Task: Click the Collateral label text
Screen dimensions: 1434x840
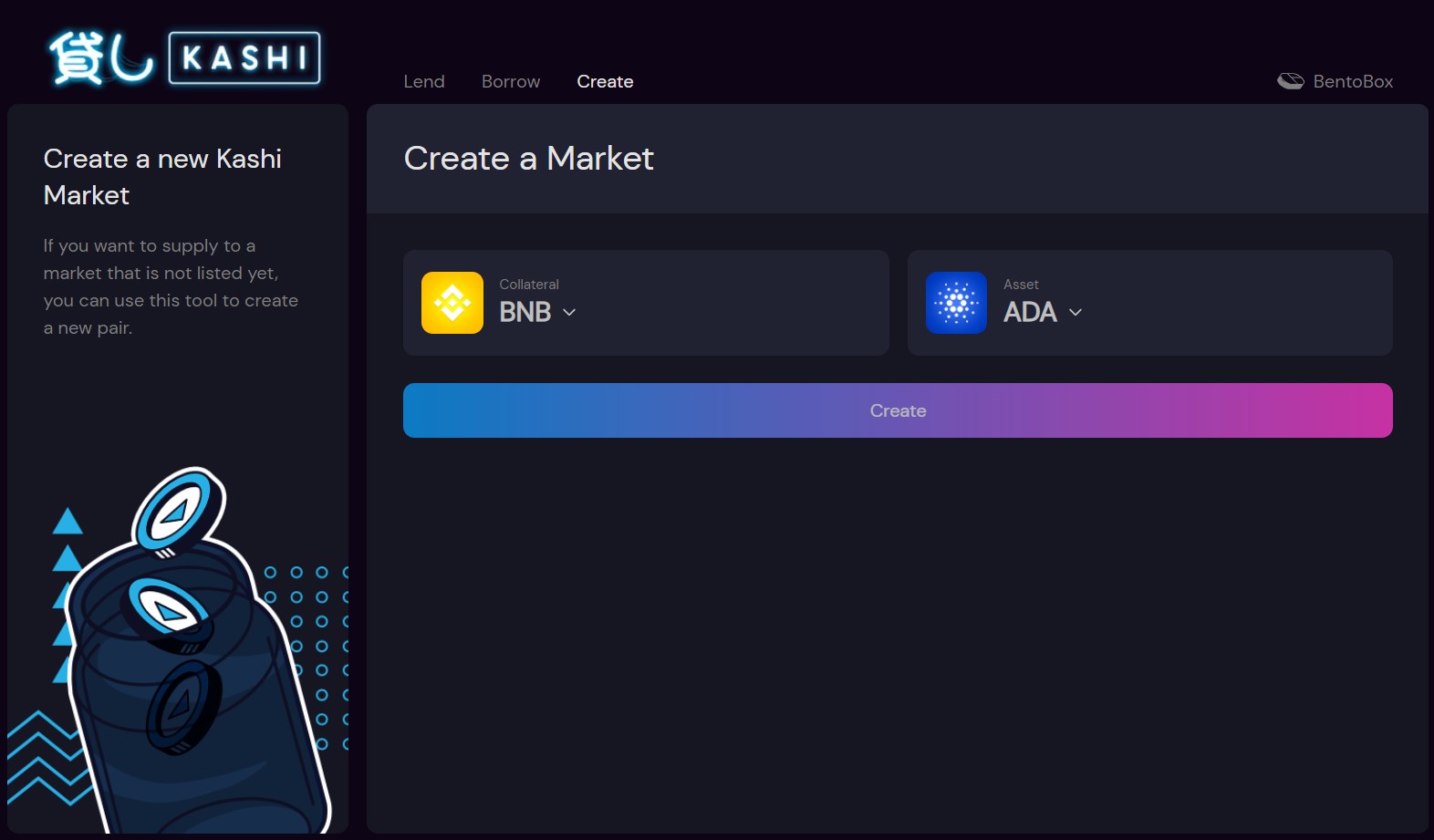Action: click(x=529, y=285)
